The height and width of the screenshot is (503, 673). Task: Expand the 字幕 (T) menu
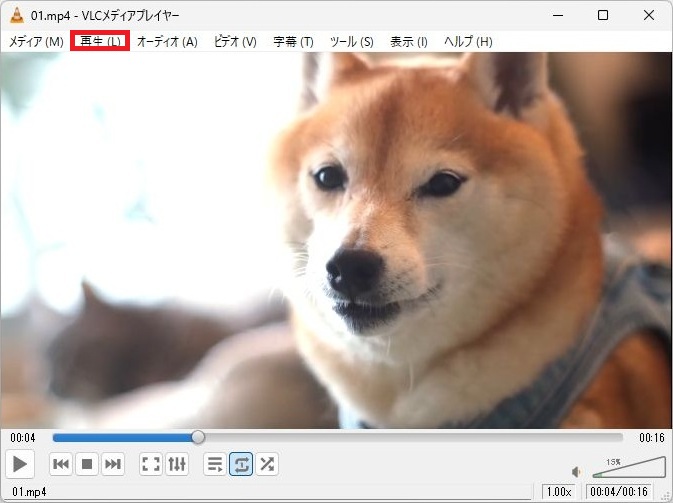pyautogui.click(x=293, y=42)
